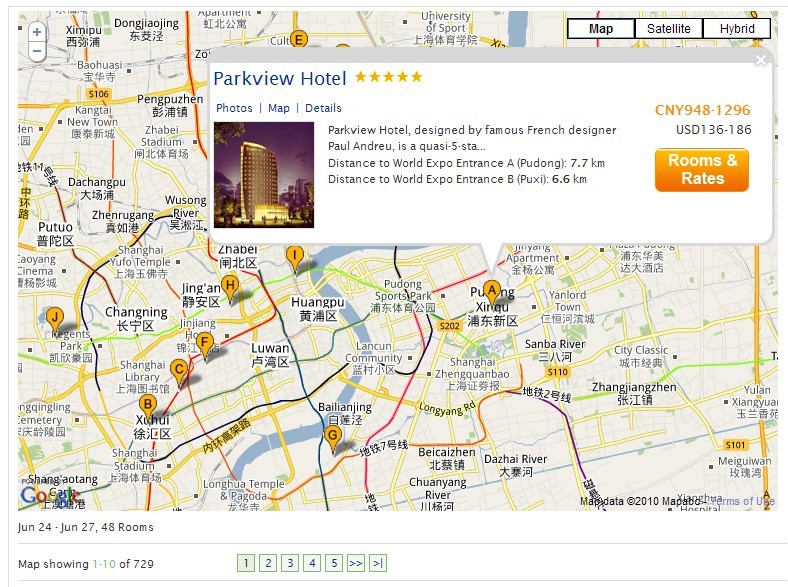Click the S106 road shield
Viewport: 788px width, 587px height.
pos(98,94)
